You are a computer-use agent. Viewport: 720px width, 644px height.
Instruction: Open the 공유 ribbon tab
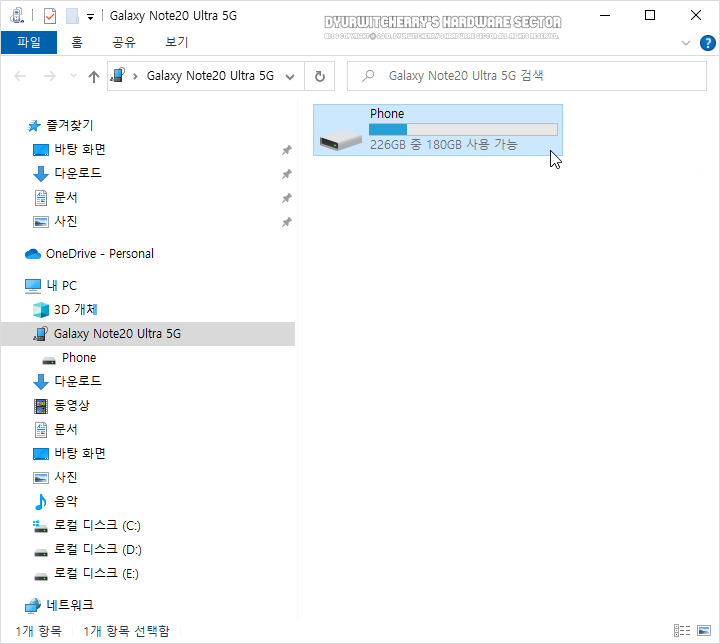(x=124, y=42)
